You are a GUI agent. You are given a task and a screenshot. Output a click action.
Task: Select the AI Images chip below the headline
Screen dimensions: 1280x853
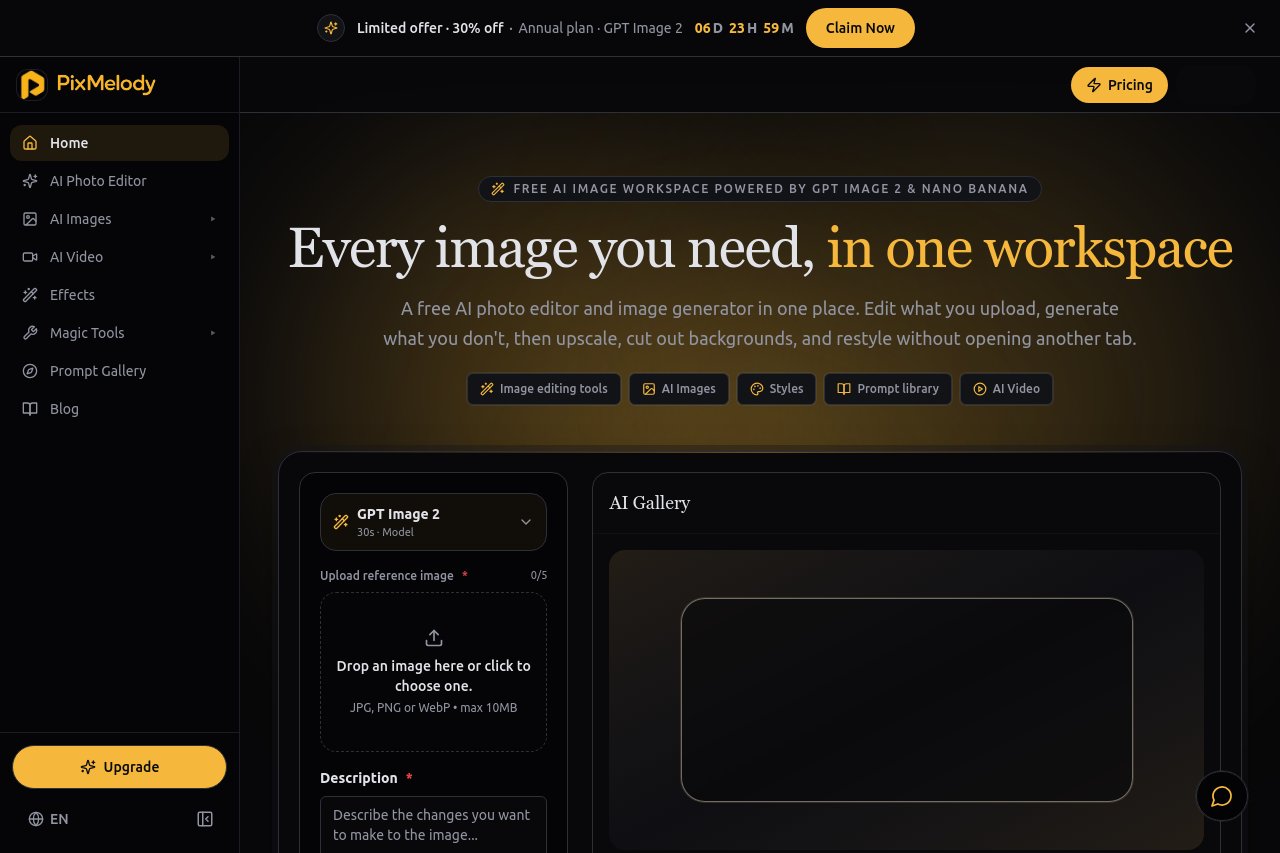[679, 389]
